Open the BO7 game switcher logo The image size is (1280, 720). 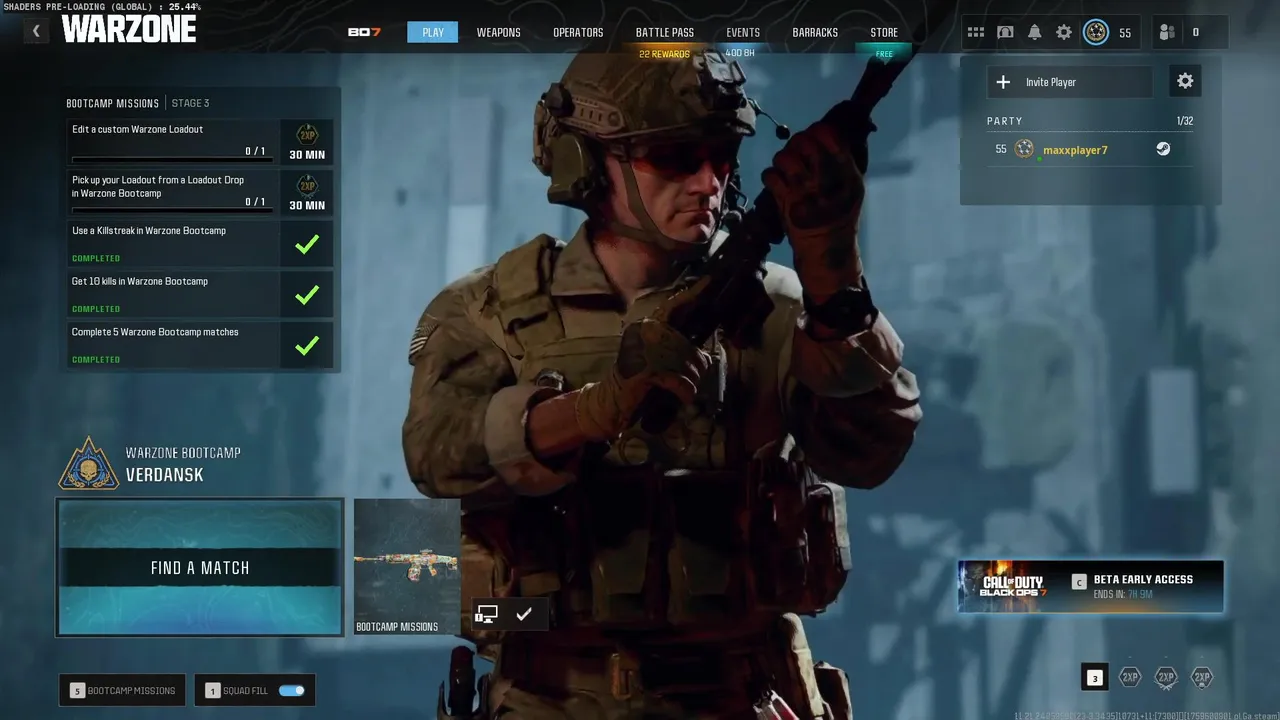coord(364,32)
